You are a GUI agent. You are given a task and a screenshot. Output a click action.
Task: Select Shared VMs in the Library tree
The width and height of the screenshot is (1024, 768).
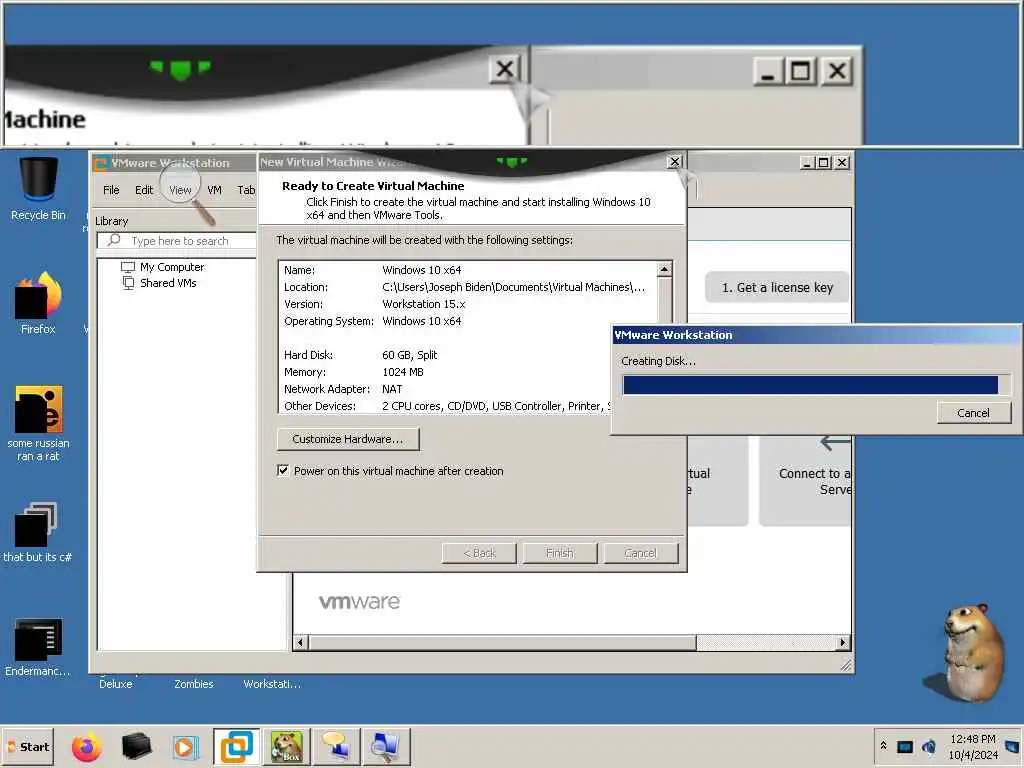coord(160,283)
